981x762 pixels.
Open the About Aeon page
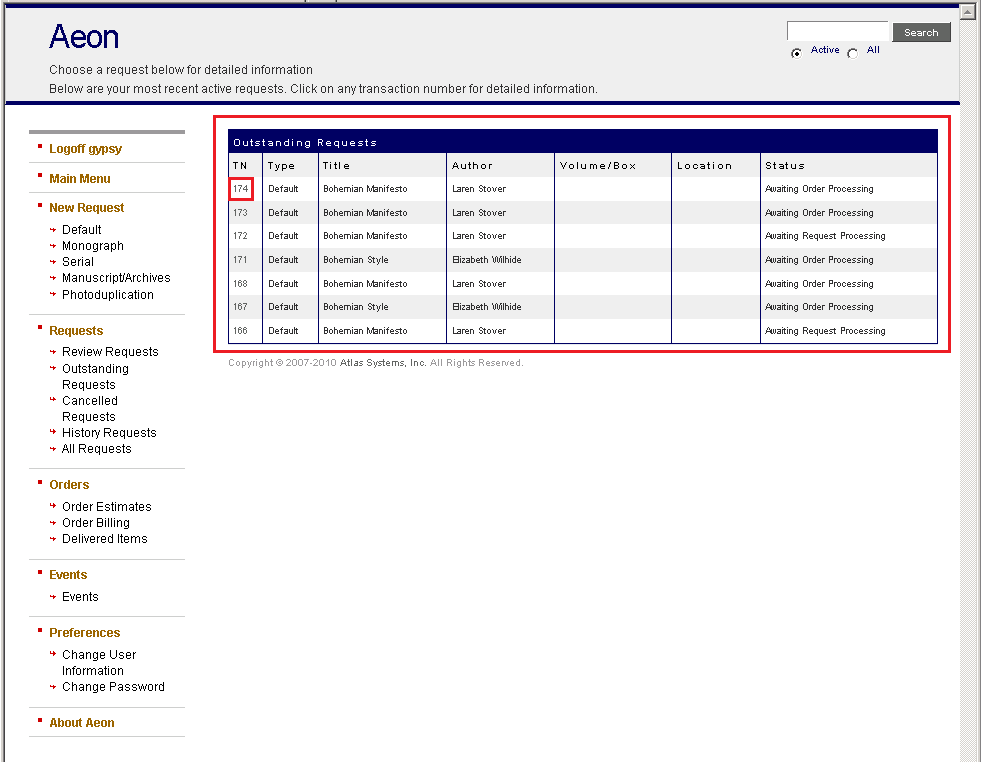(x=81, y=722)
